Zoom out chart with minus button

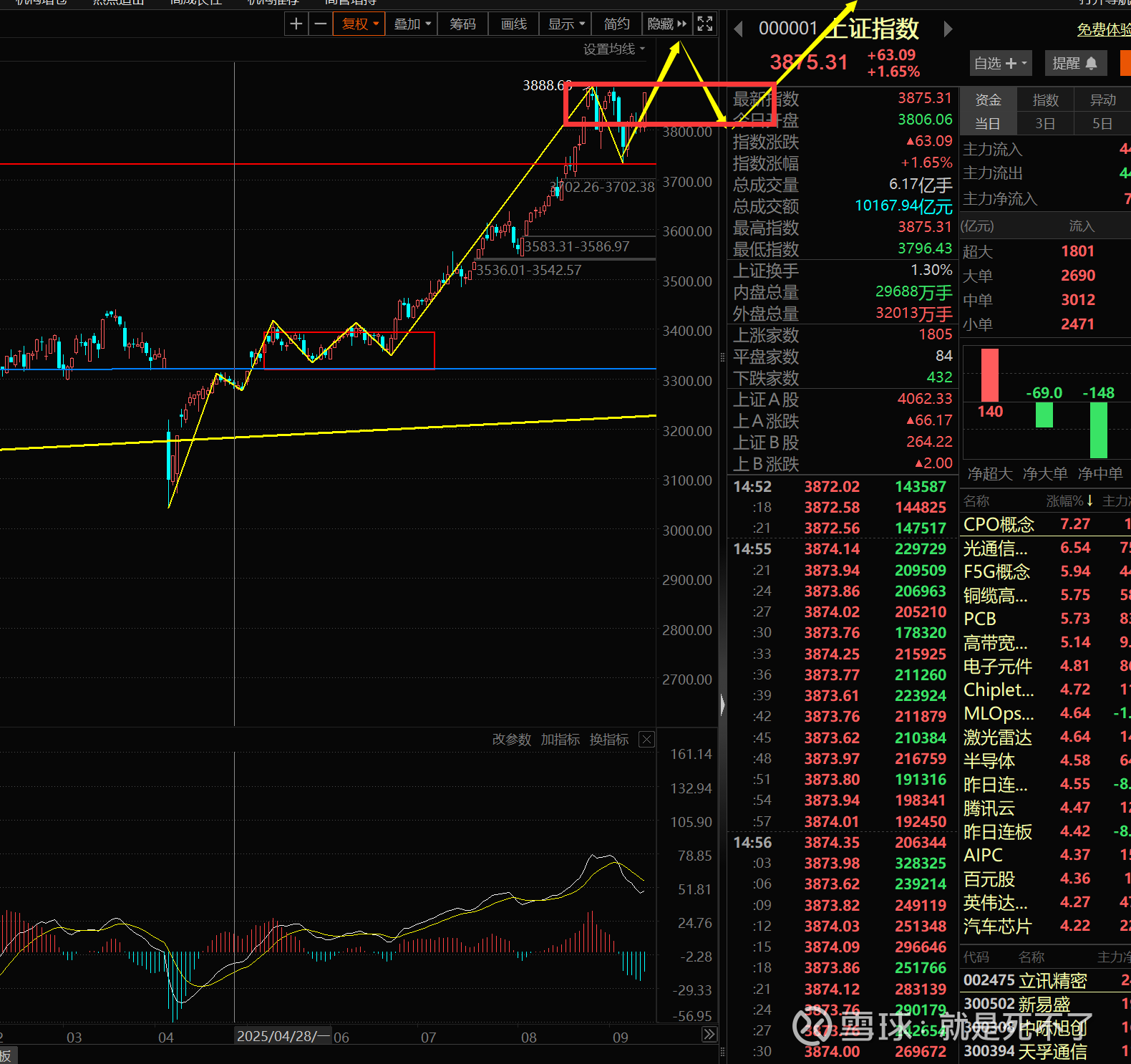[320, 24]
